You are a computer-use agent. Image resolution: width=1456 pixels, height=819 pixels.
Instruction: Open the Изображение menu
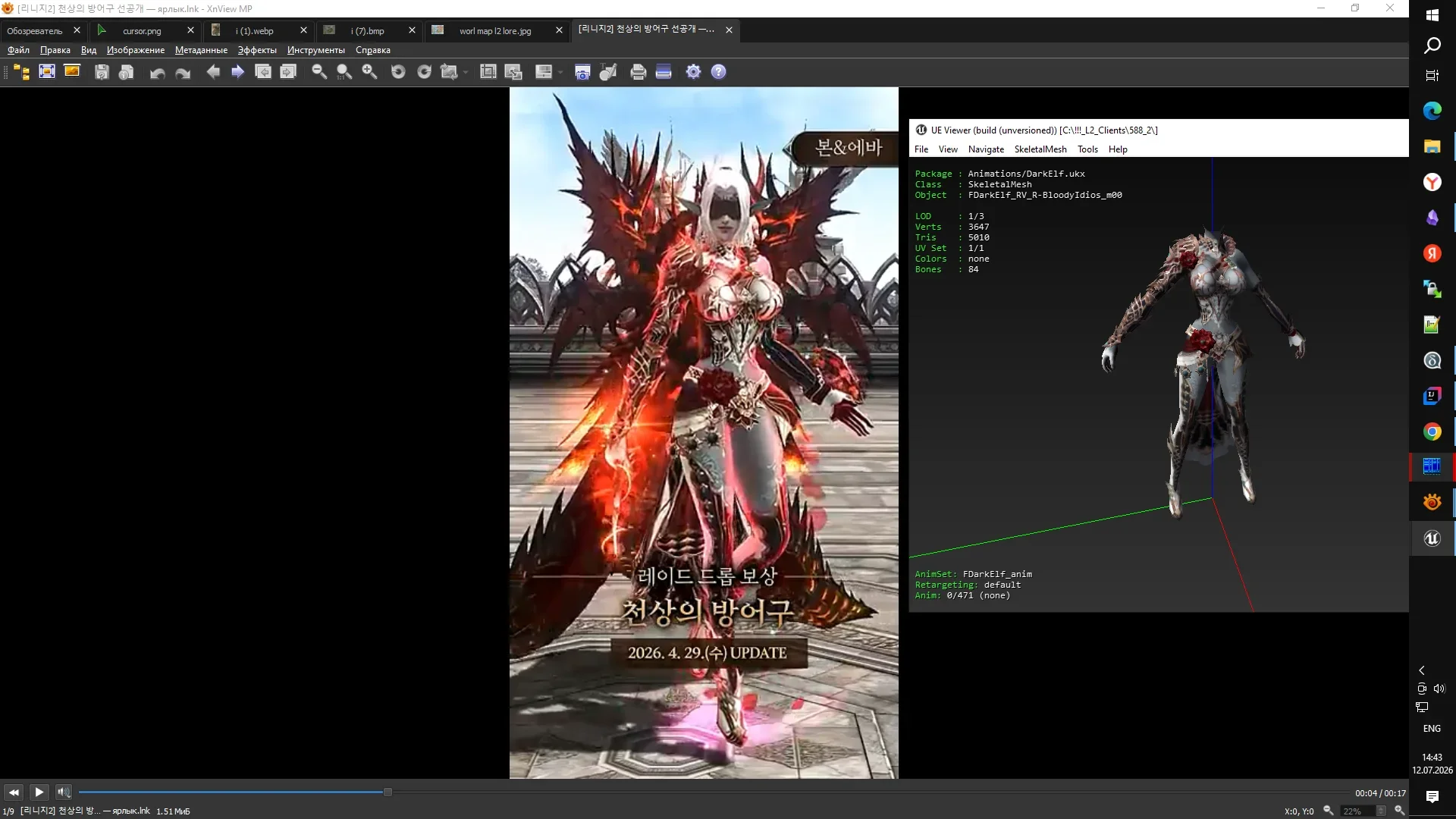(136, 50)
